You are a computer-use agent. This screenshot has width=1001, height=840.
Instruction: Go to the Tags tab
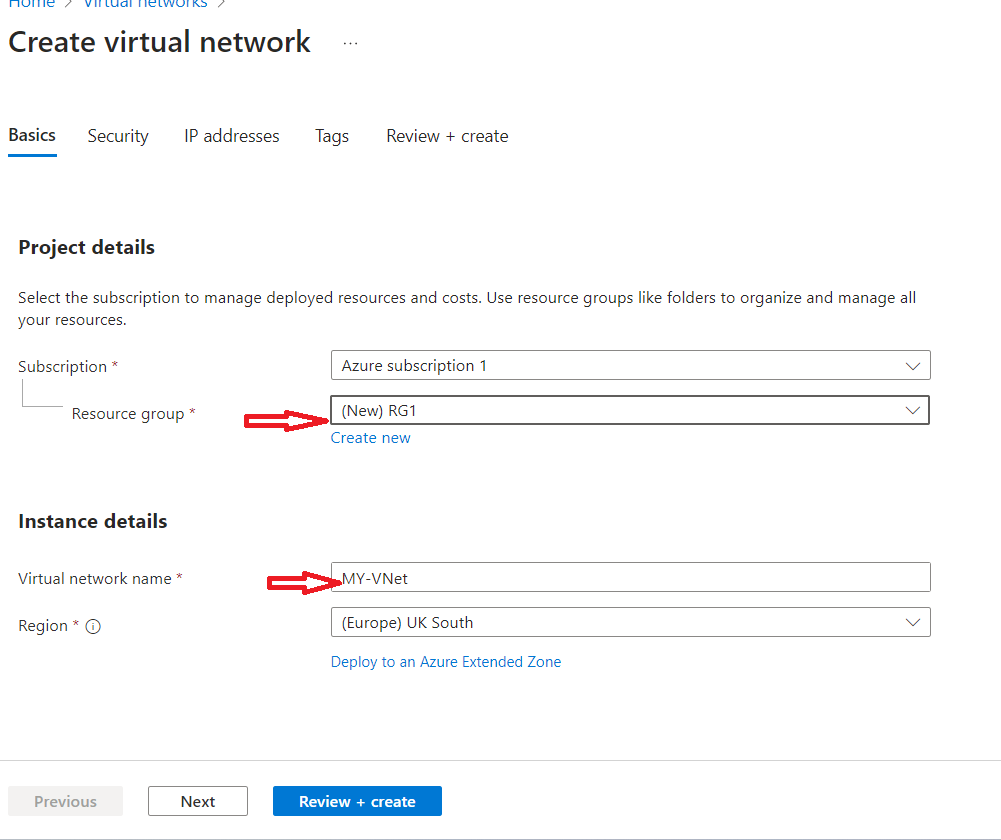332,136
